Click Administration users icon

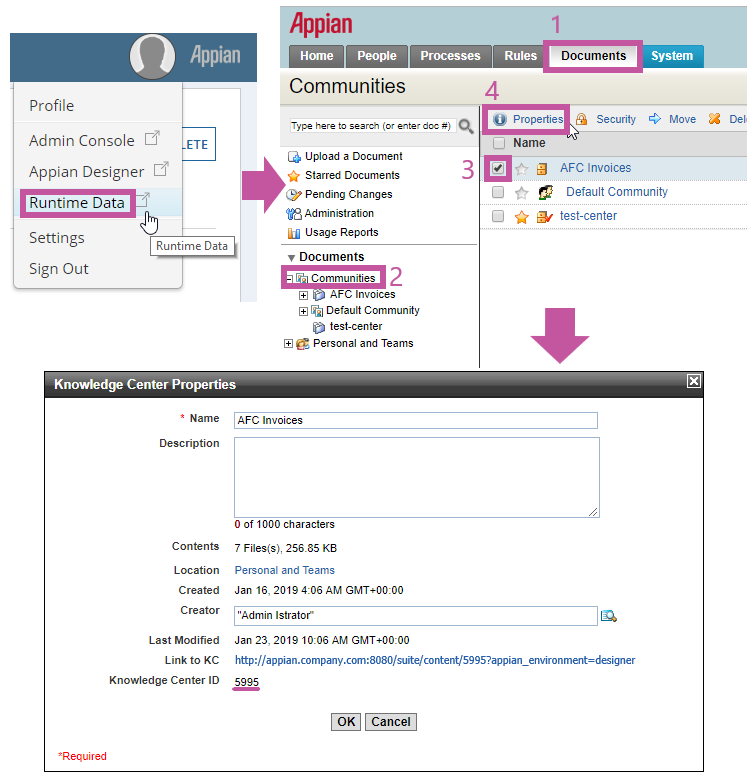(x=294, y=214)
